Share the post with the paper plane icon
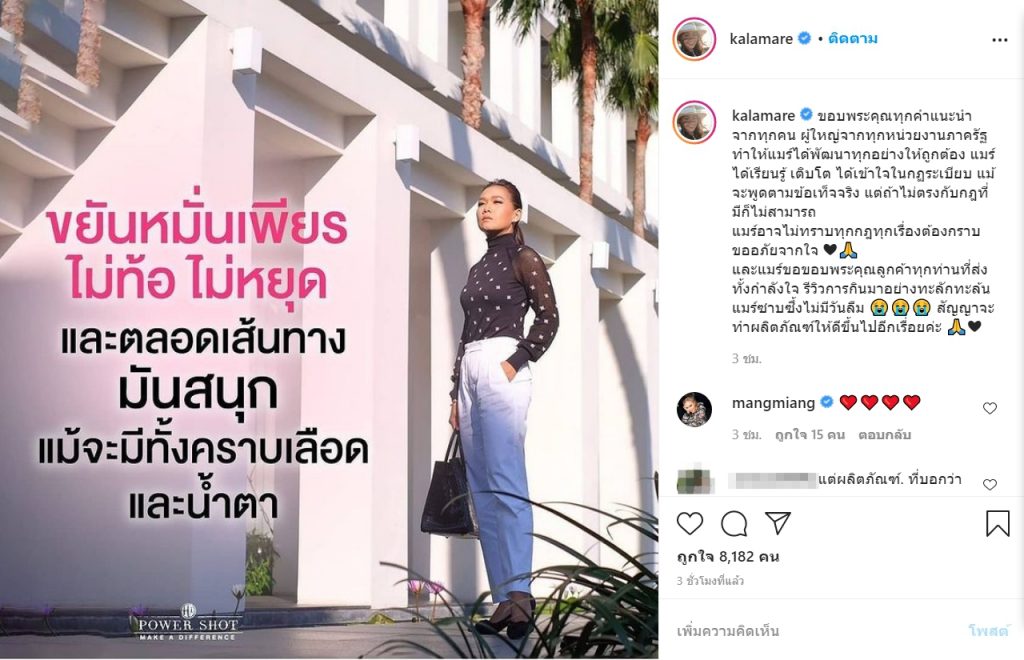The image size is (1024, 660). [778, 523]
